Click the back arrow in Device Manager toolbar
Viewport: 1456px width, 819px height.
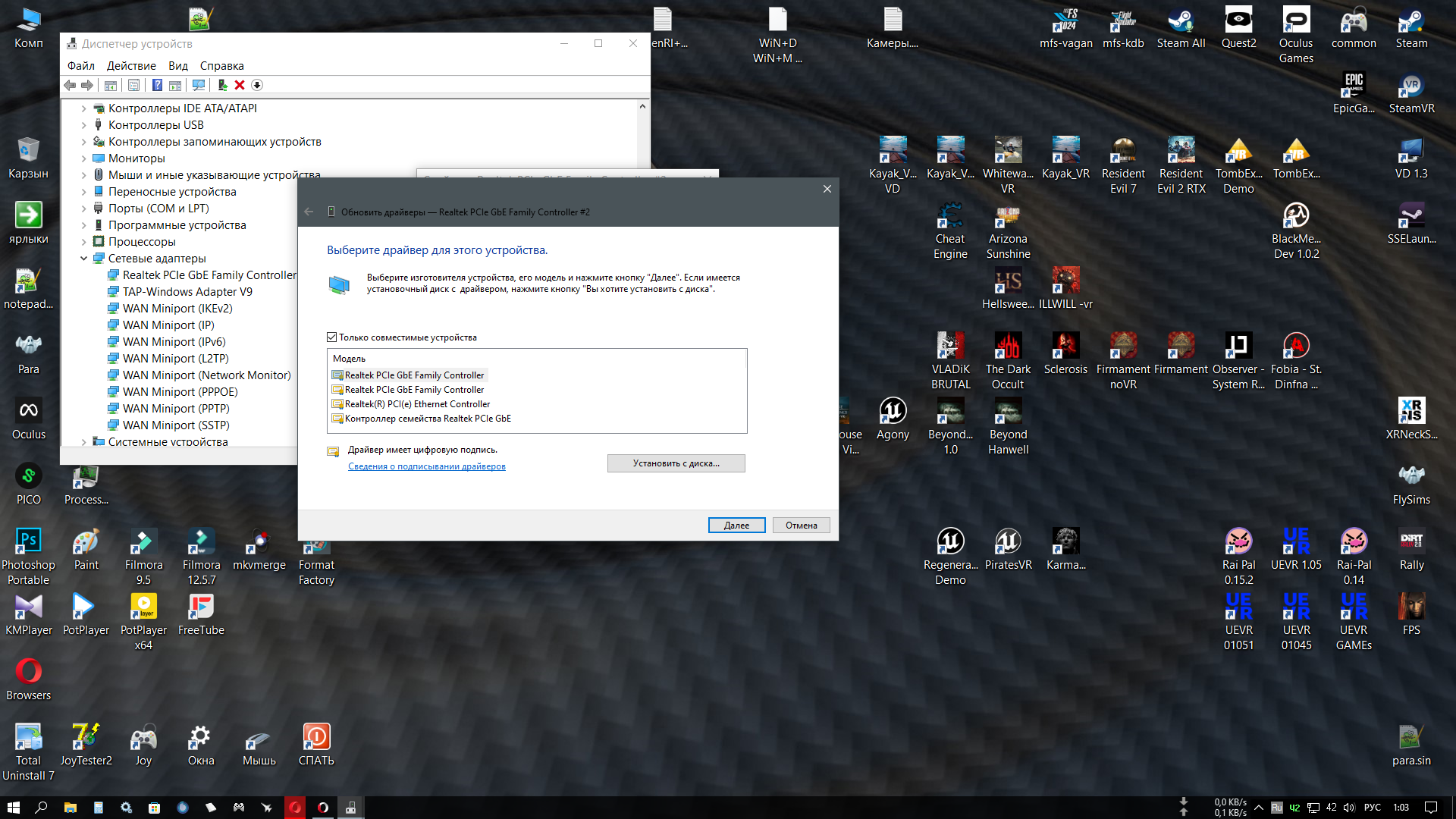pyautogui.click(x=70, y=85)
